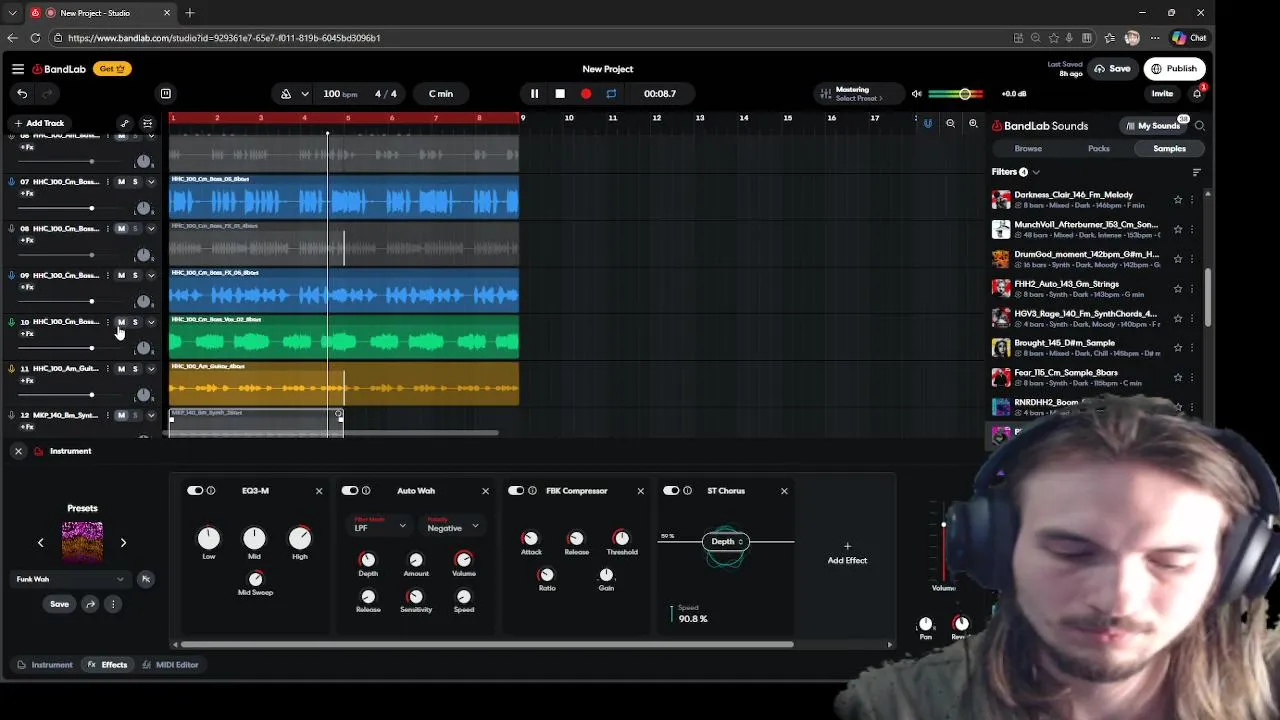The image size is (1280, 720).
Task: Open Polarity Negative dropdown
Action: point(452,525)
